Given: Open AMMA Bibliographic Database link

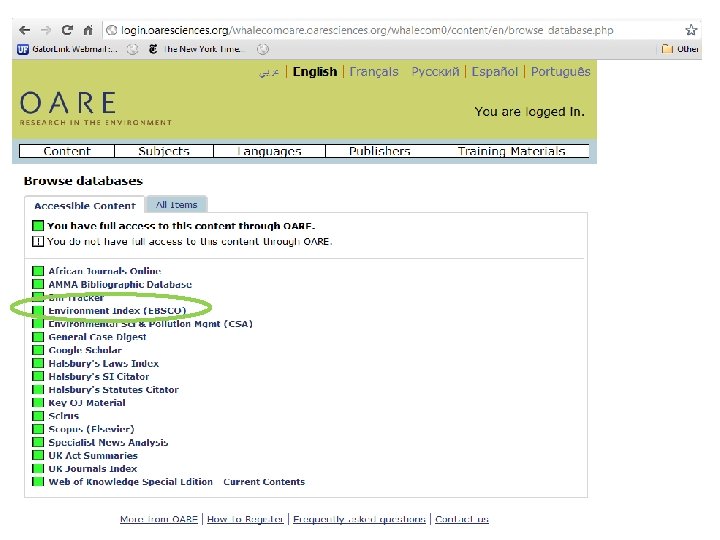Looking at the screenshot, I should (x=120, y=284).
